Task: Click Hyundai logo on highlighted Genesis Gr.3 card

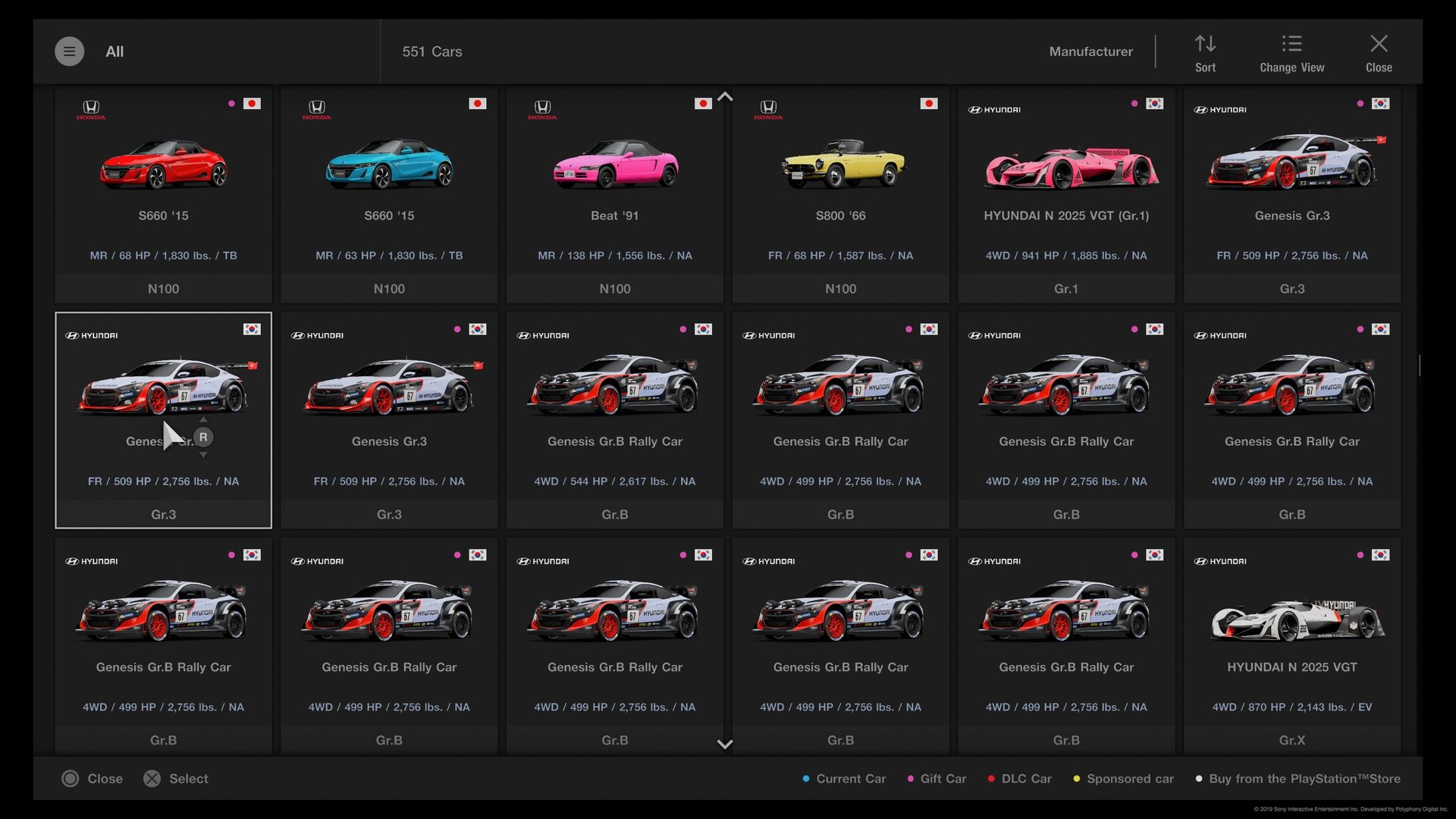Action: (91, 335)
